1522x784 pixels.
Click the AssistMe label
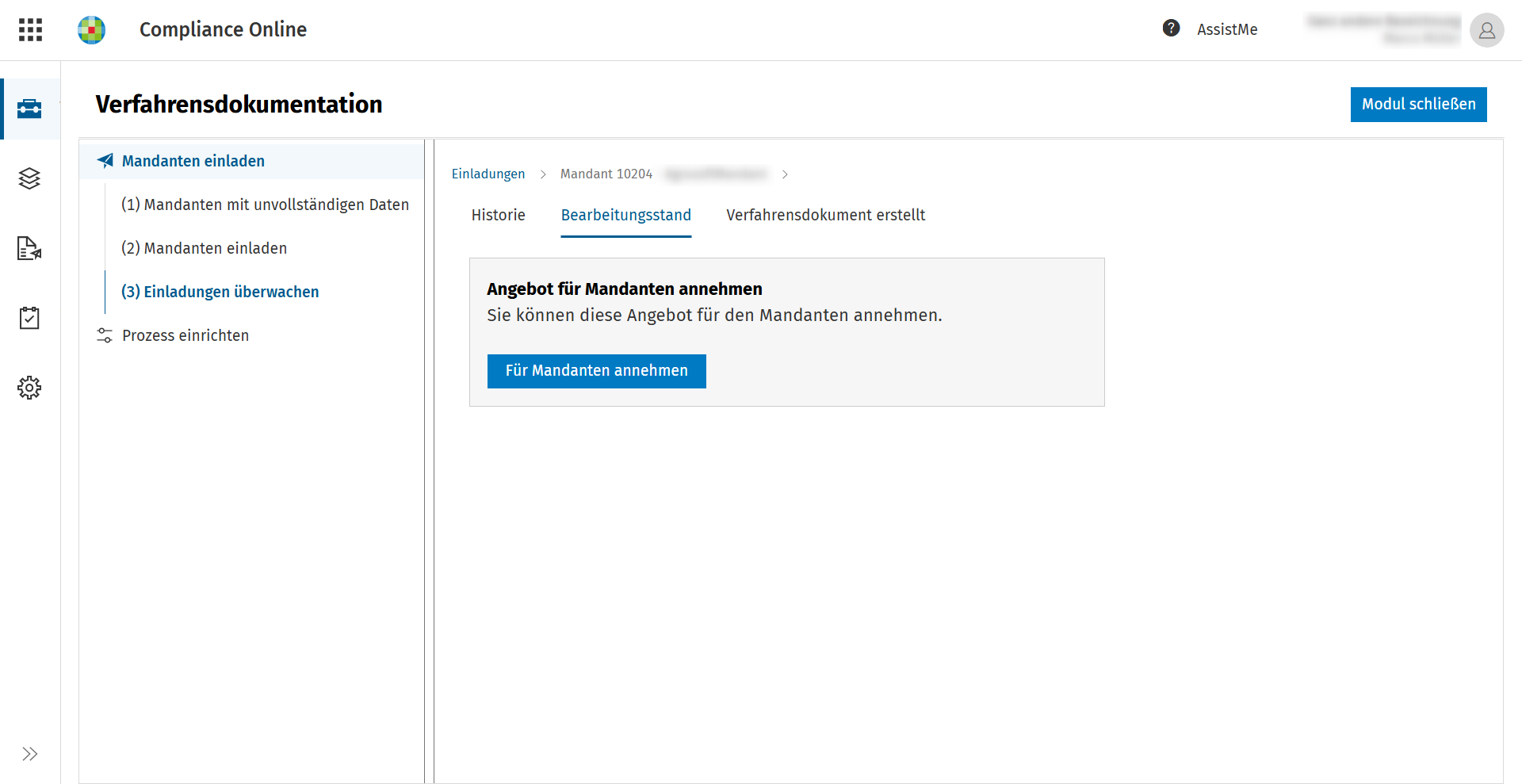pos(1227,29)
